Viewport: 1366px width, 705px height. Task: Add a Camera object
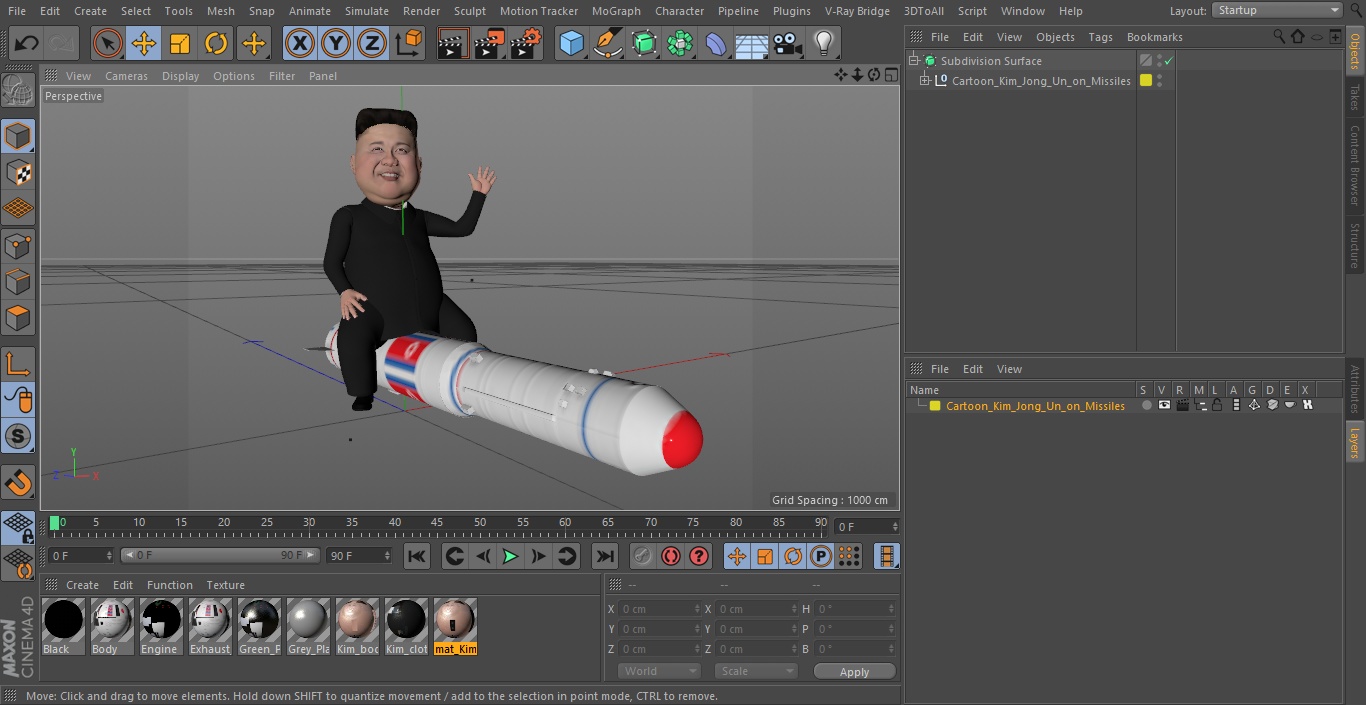(787, 43)
